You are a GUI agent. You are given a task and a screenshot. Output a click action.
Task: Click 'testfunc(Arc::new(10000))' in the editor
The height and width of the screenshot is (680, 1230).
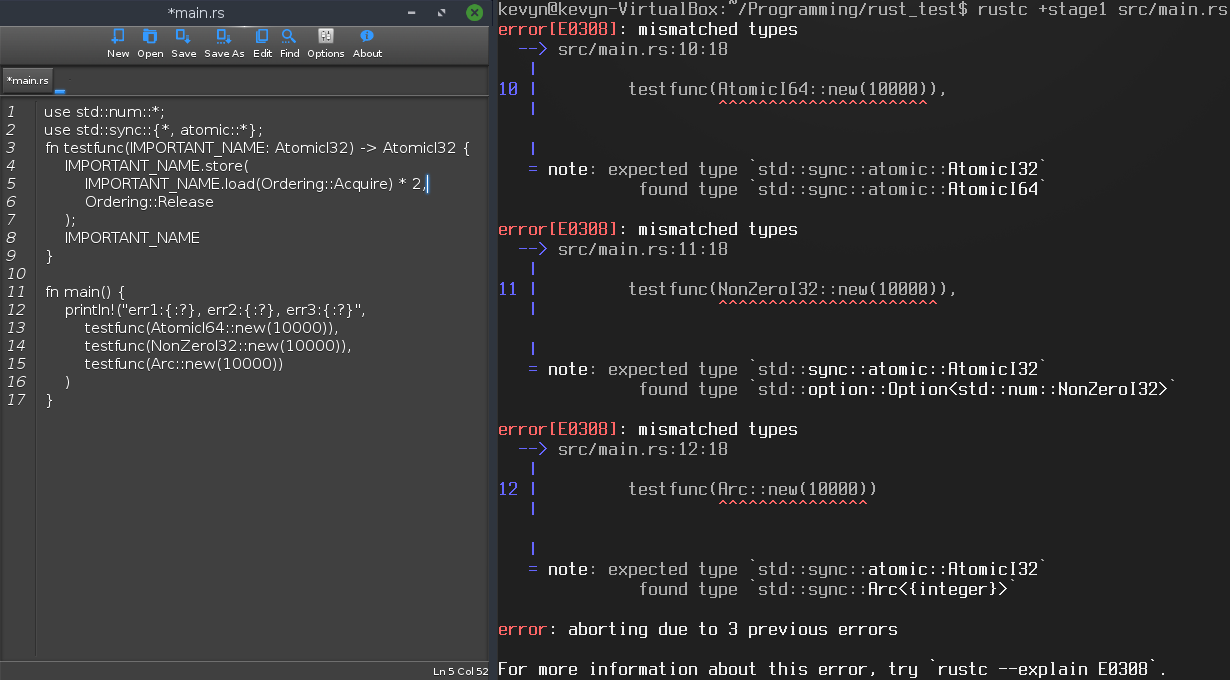184,364
